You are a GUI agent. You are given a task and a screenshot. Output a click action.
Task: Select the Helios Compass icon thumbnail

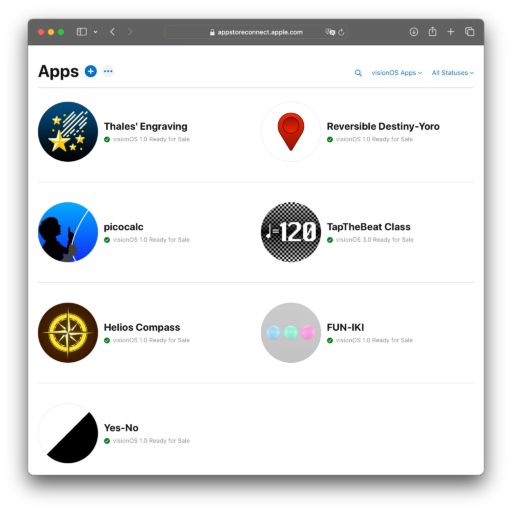68,333
